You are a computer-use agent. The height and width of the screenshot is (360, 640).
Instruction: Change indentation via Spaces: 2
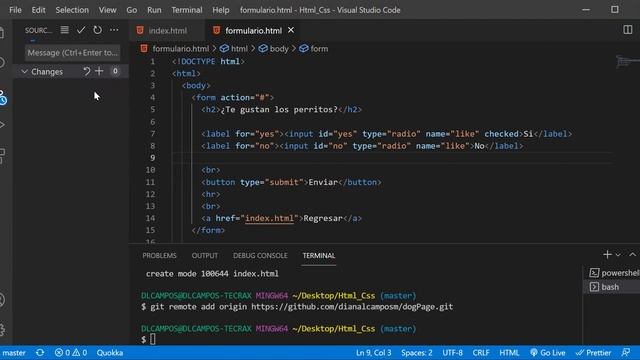tap(416, 353)
